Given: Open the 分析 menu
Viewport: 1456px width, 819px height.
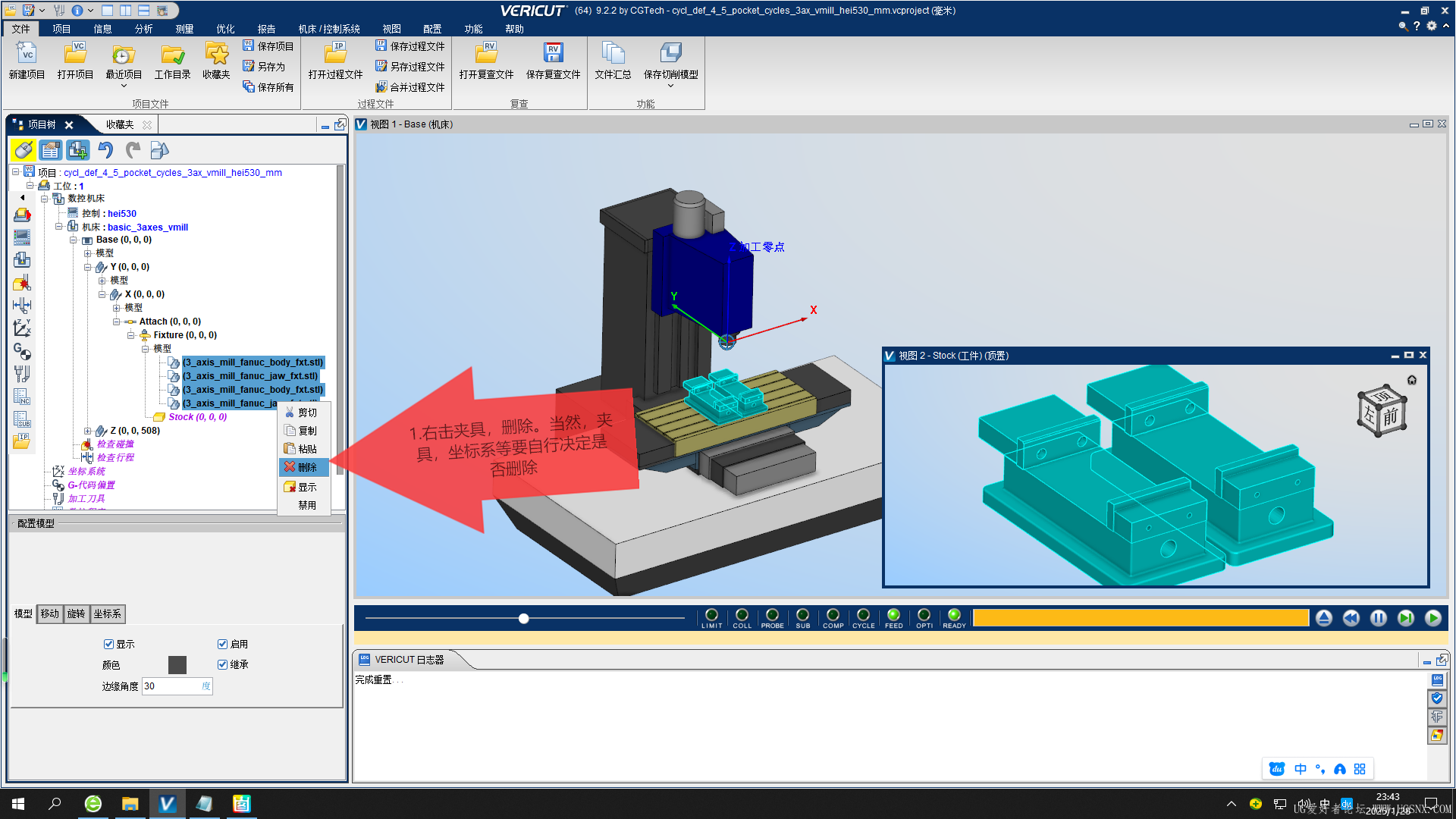Looking at the screenshot, I should 143,29.
